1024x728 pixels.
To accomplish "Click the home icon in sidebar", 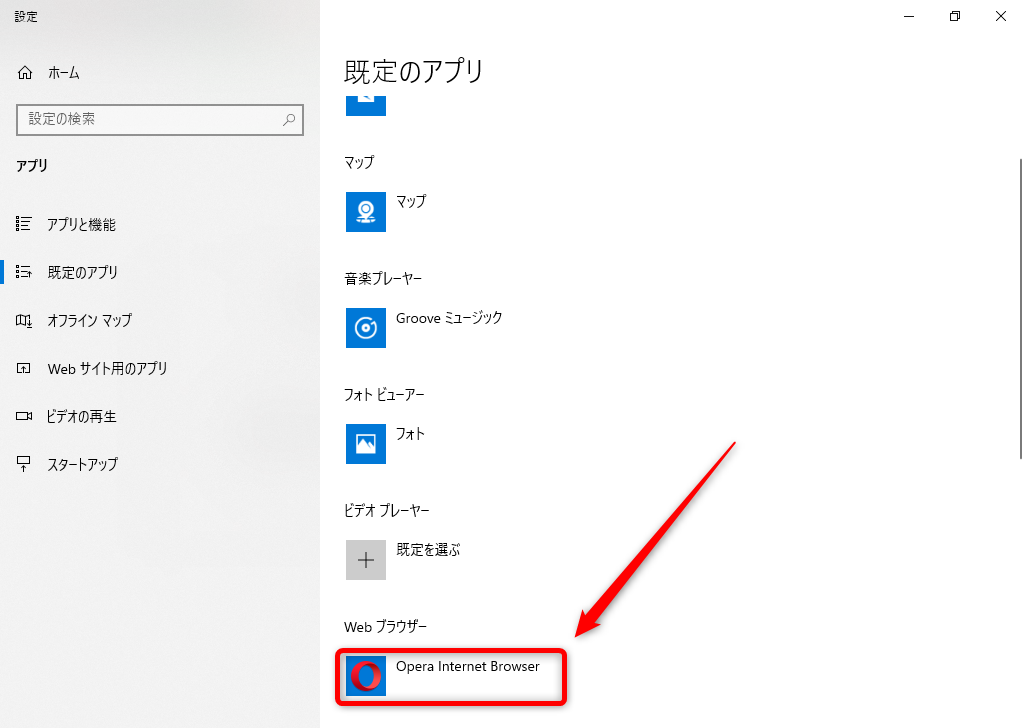I will pyautogui.click(x=25, y=73).
